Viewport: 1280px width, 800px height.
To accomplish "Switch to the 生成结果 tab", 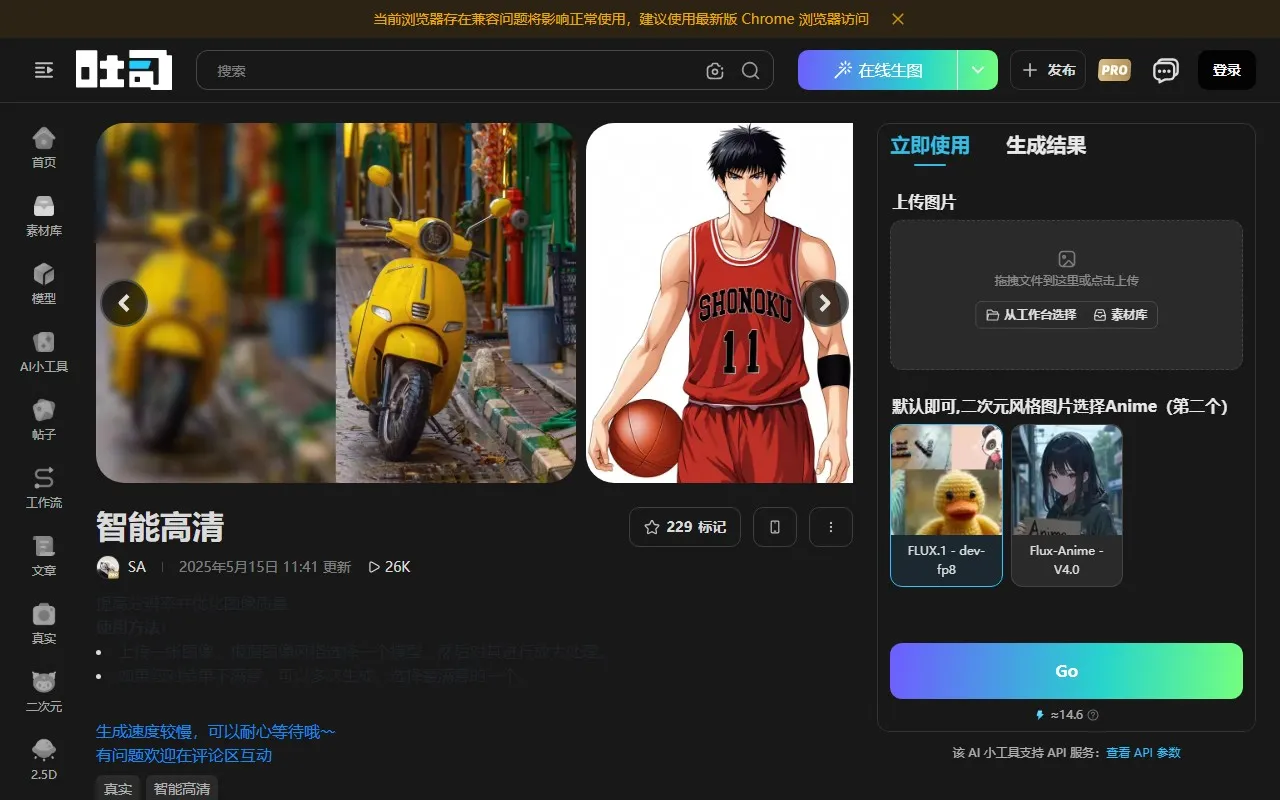I will (1045, 145).
